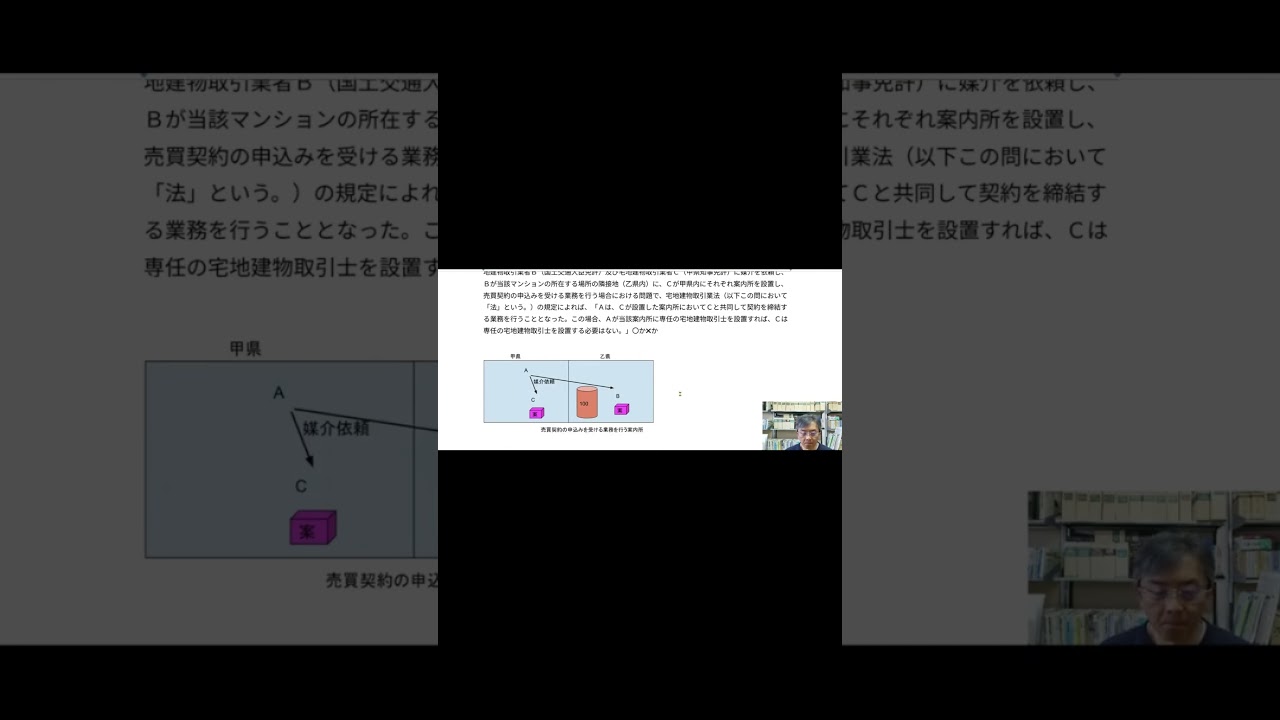This screenshot has width=1280, height=720.
Task: Click the small yellow mark right of the diagram
Action: pos(680,394)
